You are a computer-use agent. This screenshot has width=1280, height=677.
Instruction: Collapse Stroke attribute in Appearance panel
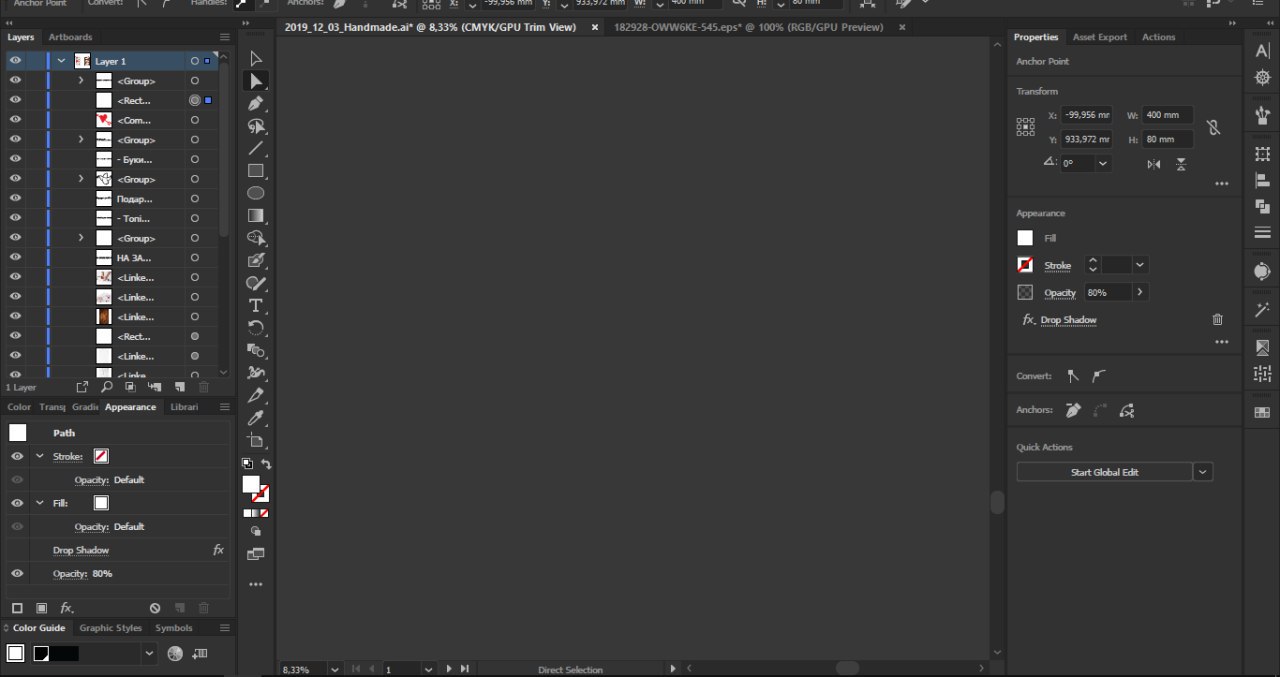[x=40, y=456]
